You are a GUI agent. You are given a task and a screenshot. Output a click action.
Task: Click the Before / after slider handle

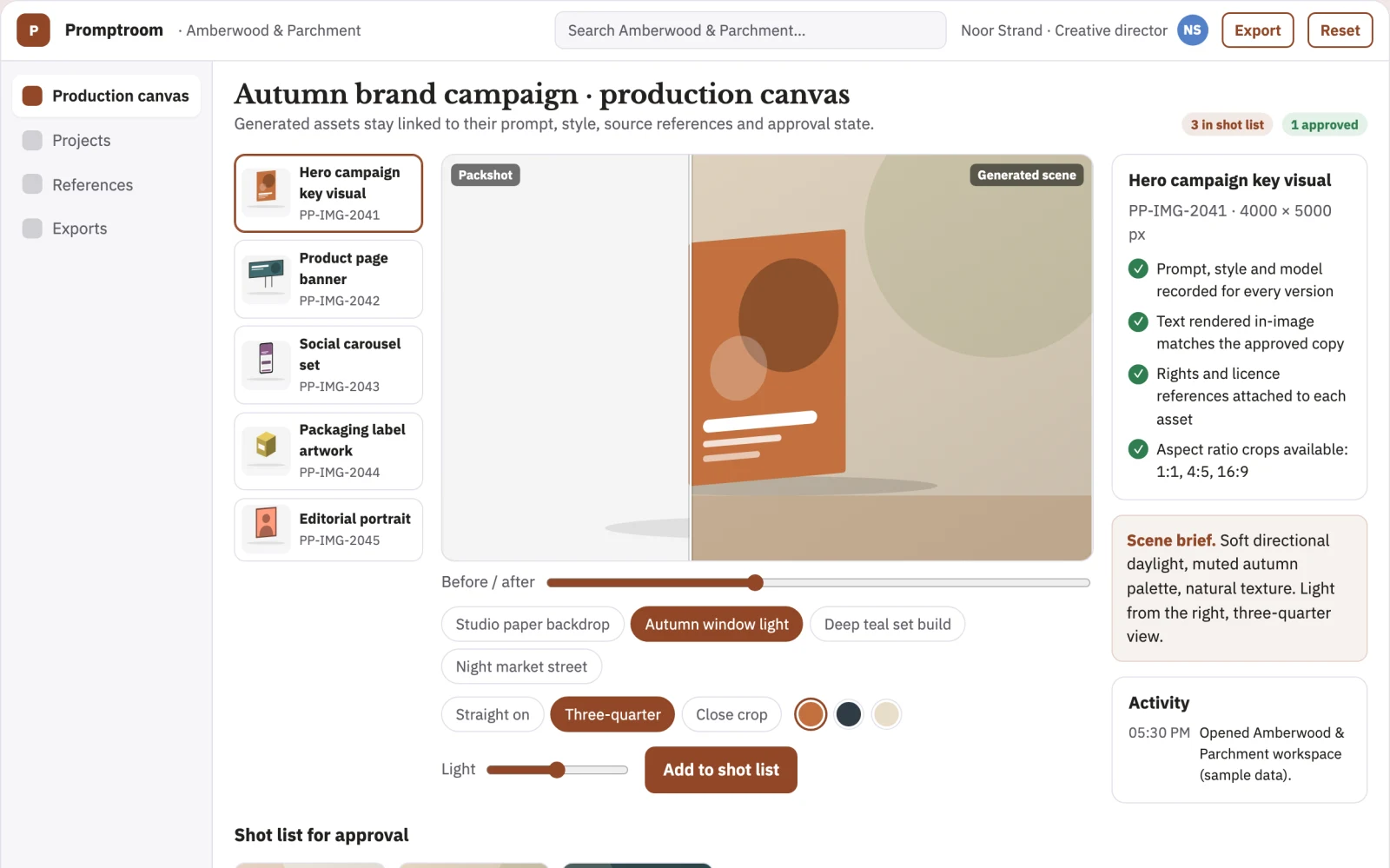[755, 582]
